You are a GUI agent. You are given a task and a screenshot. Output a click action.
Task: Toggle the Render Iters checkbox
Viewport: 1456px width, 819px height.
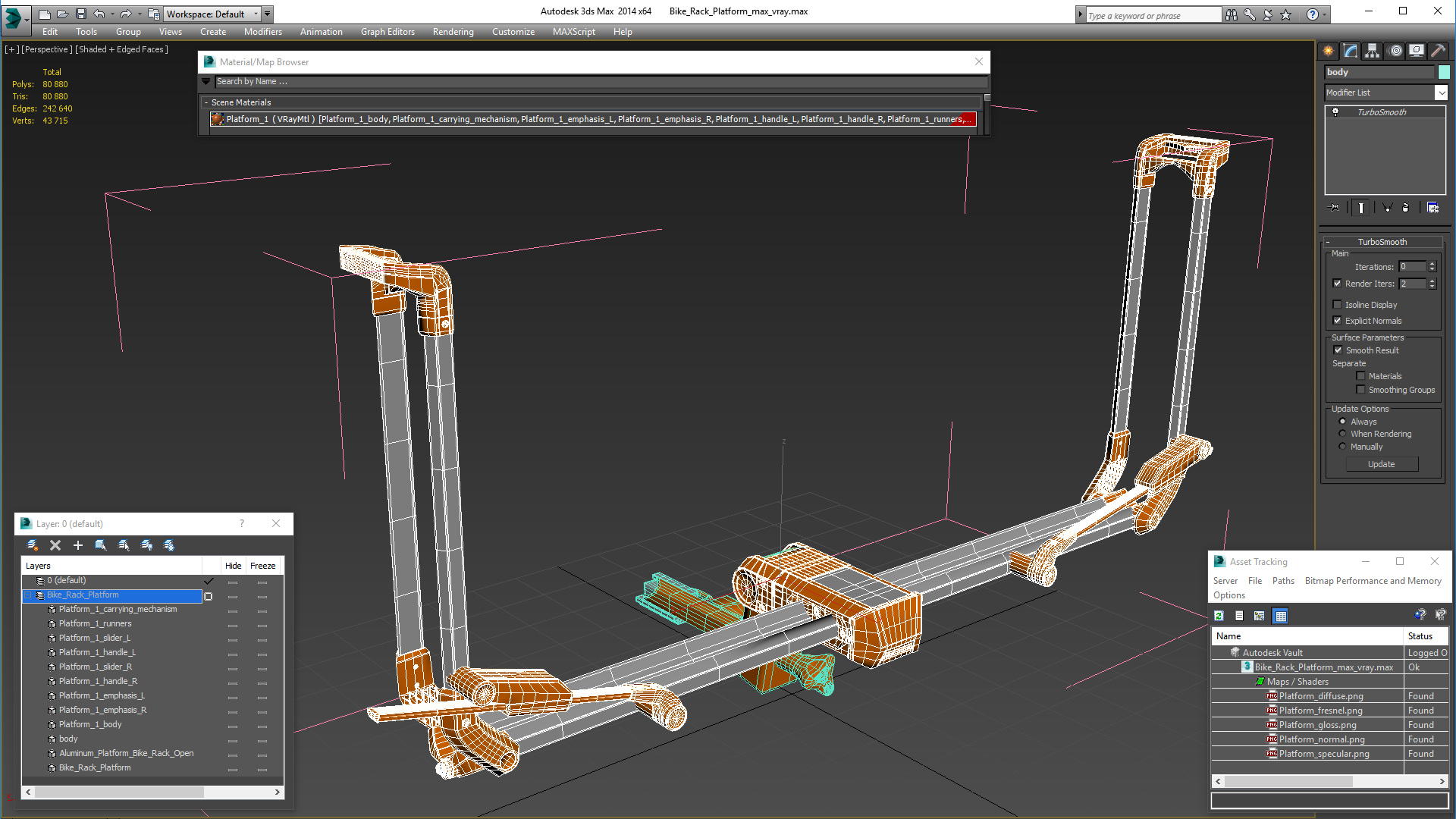(1338, 284)
